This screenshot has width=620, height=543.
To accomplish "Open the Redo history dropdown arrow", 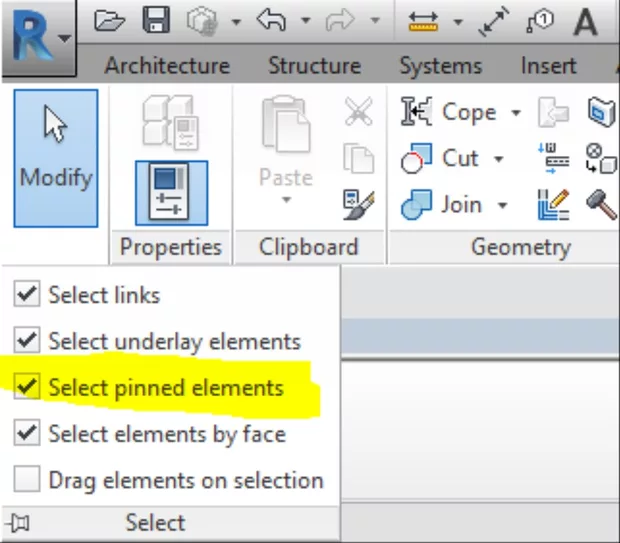I will point(375,20).
